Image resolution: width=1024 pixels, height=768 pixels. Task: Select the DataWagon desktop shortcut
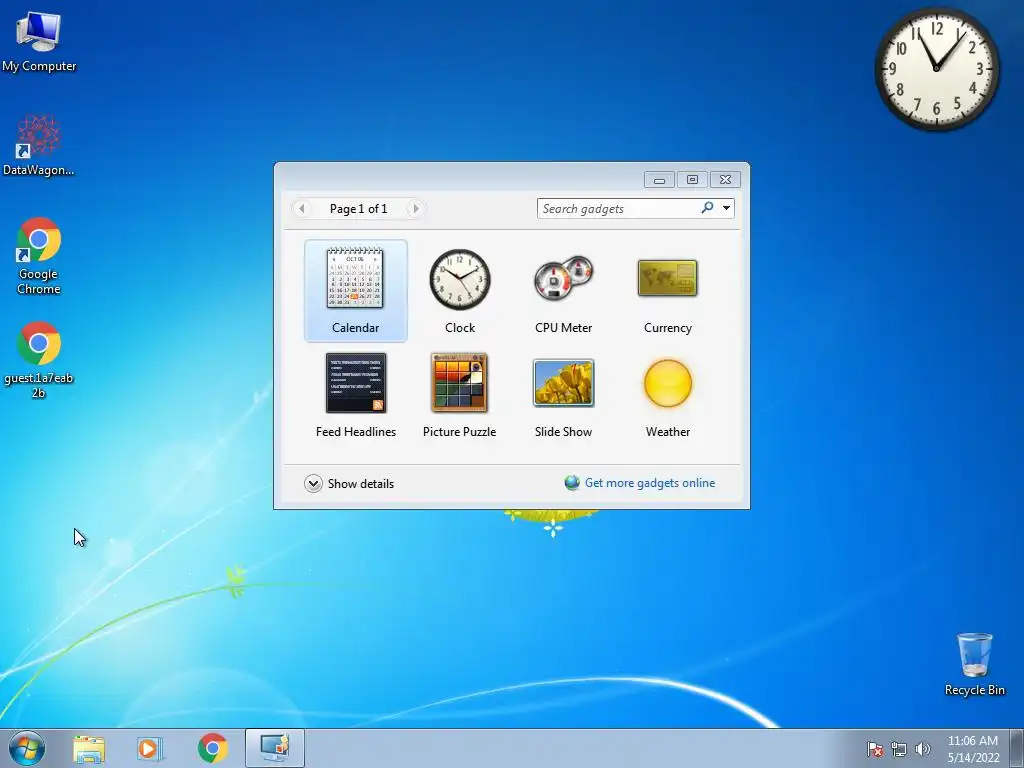(x=39, y=145)
